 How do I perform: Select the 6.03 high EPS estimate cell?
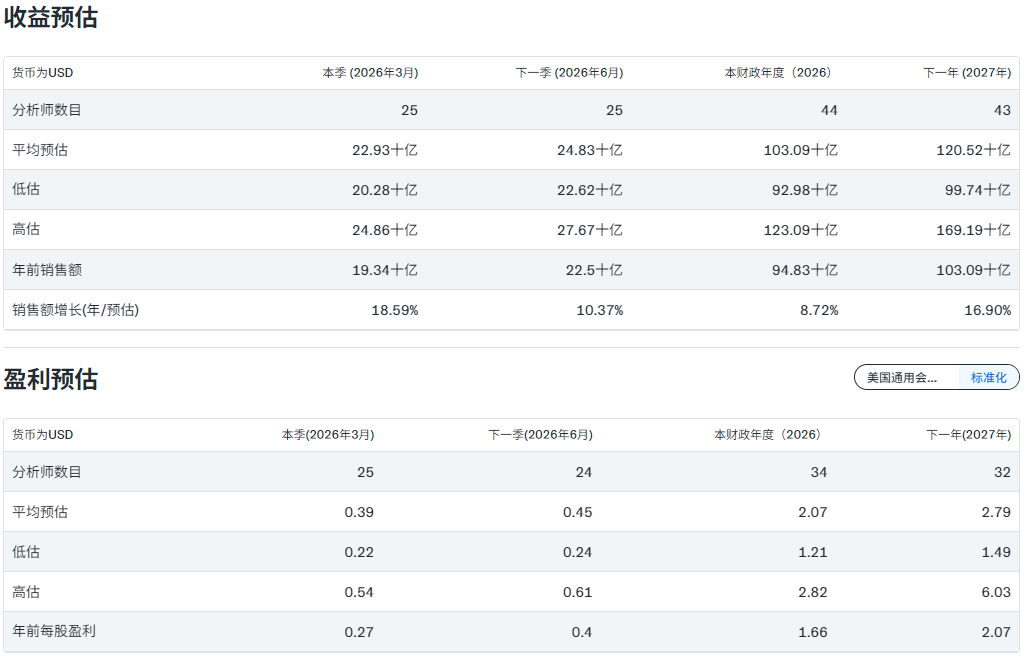click(996, 592)
